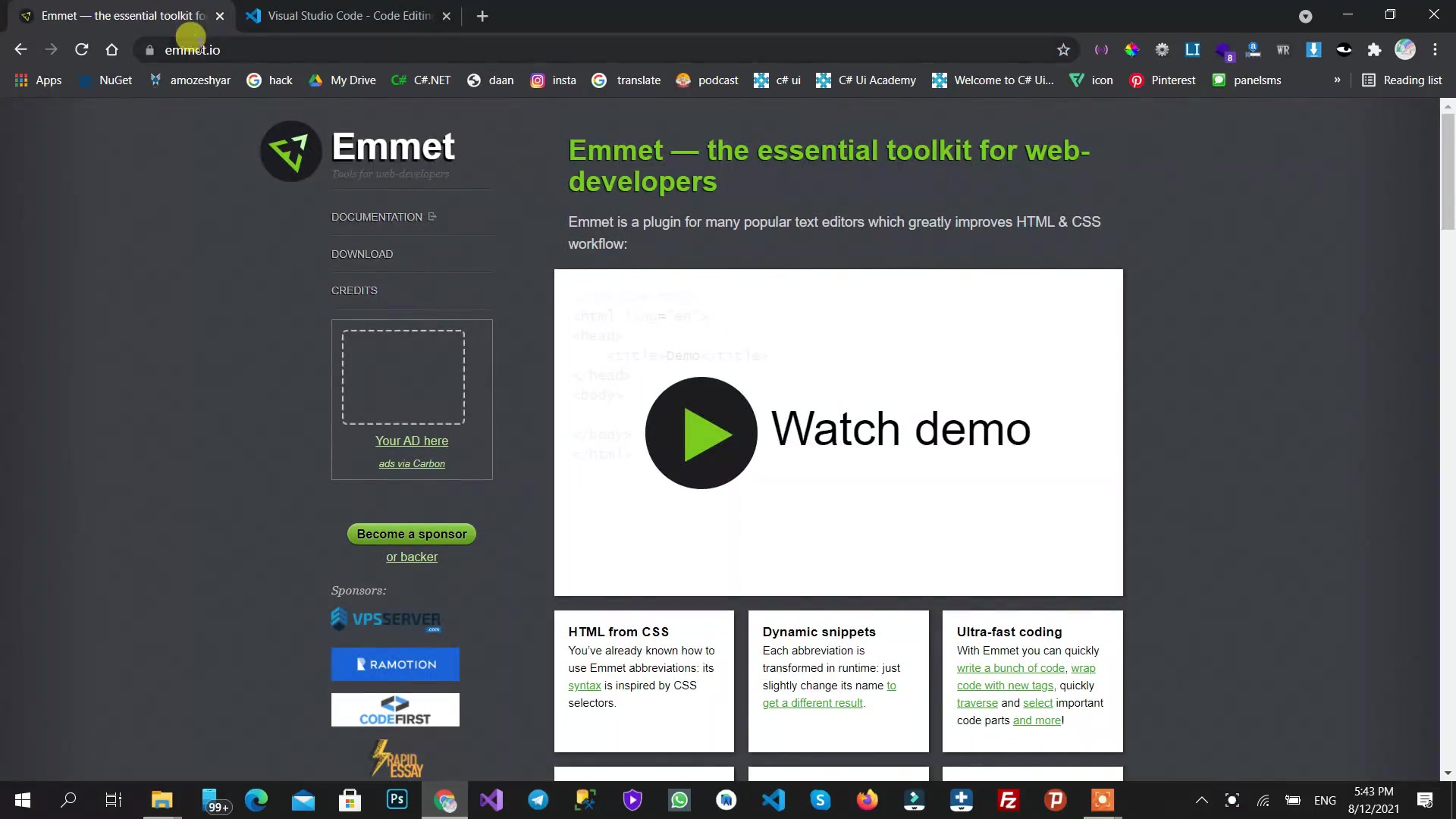
Task: Follow the syntax link in HTML from CSS
Action: pyautogui.click(x=585, y=686)
